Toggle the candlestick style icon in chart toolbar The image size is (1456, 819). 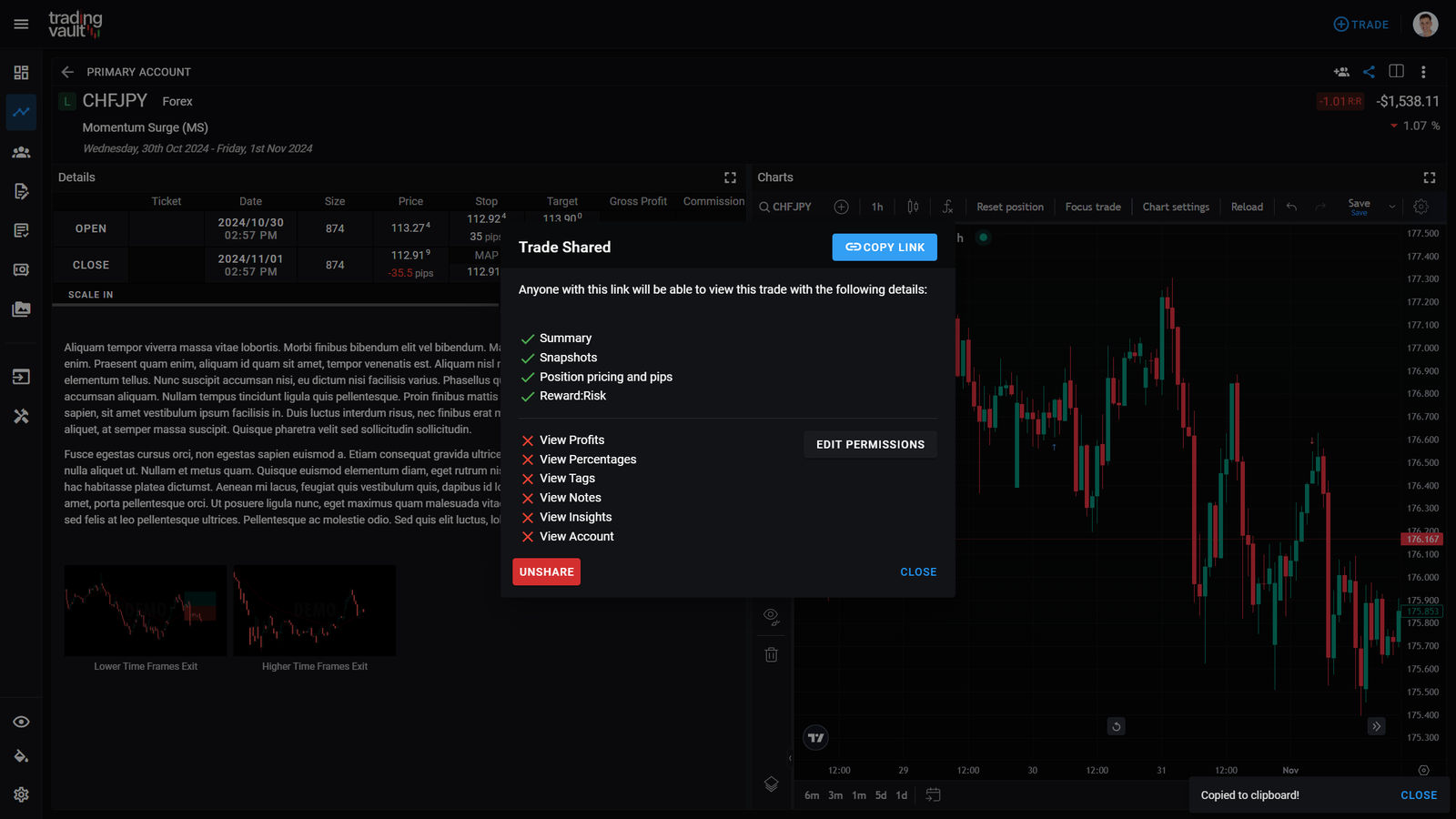click(x=913, y=207)
